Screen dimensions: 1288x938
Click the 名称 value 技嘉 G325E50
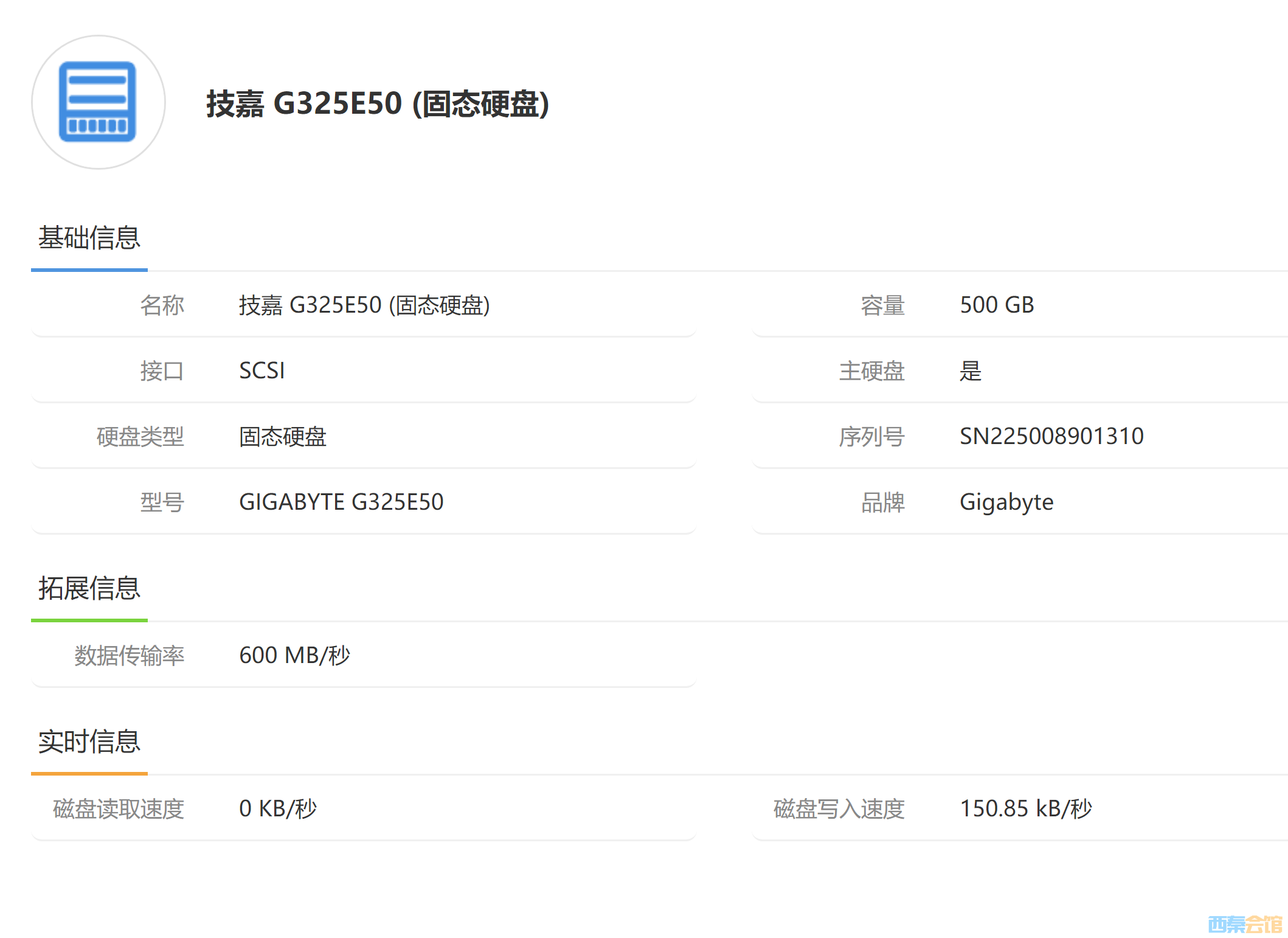point(364,305)
